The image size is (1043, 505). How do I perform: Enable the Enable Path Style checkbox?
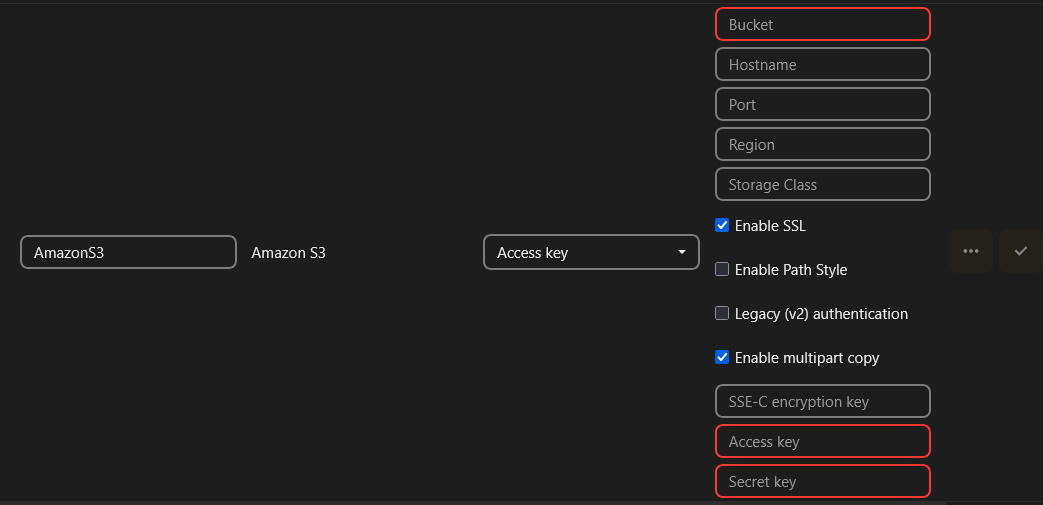coord(722,270)
